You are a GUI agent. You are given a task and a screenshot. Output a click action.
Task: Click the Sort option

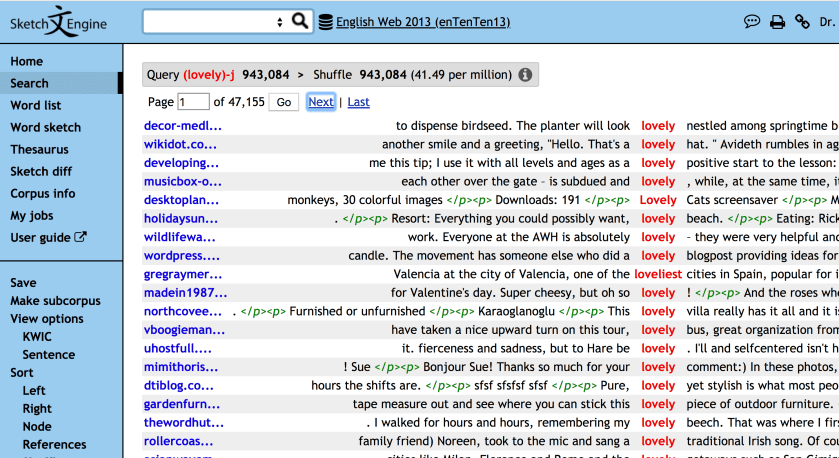21,372
